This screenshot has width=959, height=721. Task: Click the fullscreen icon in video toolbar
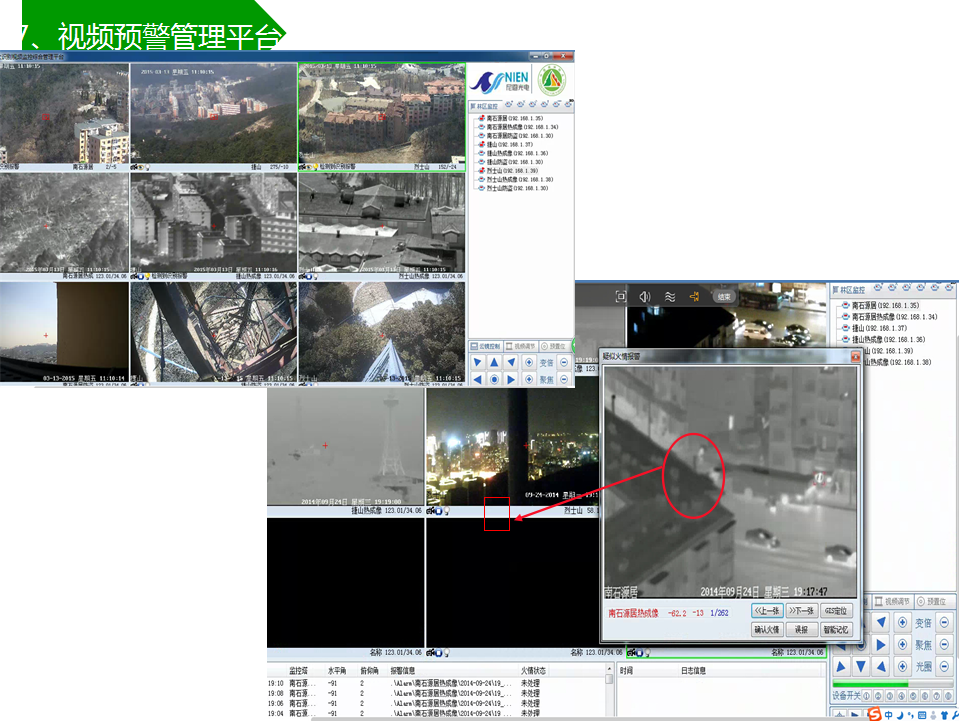click(x=621, y=297)
